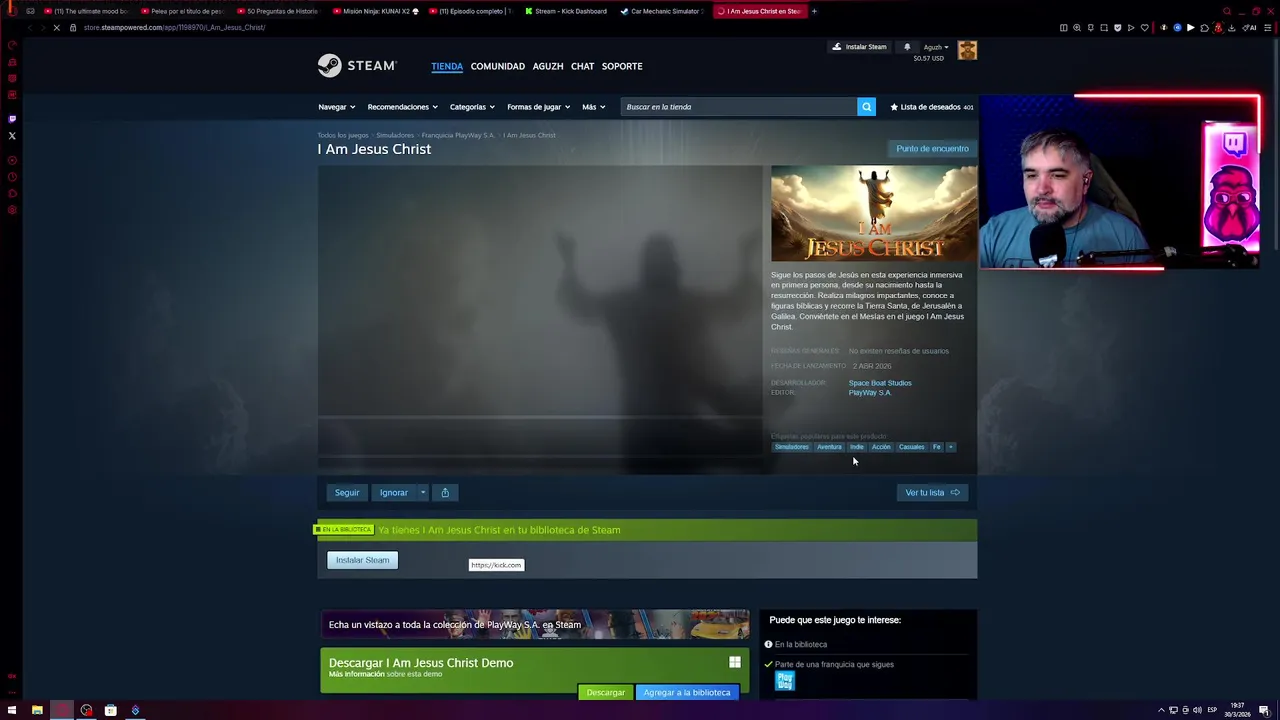Open the AGUZH profile menu
1280x720 pixels.
(x=548, y=66)
